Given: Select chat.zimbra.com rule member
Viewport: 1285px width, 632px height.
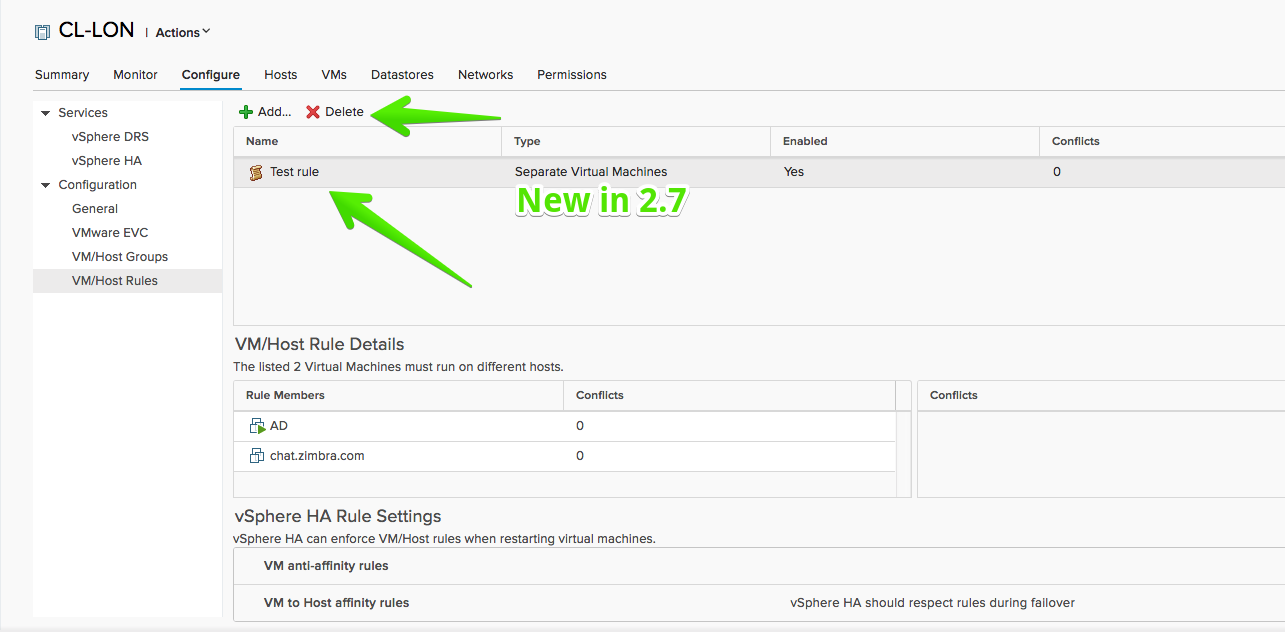Looking at the screenshot, I should (x=317, y=456).
